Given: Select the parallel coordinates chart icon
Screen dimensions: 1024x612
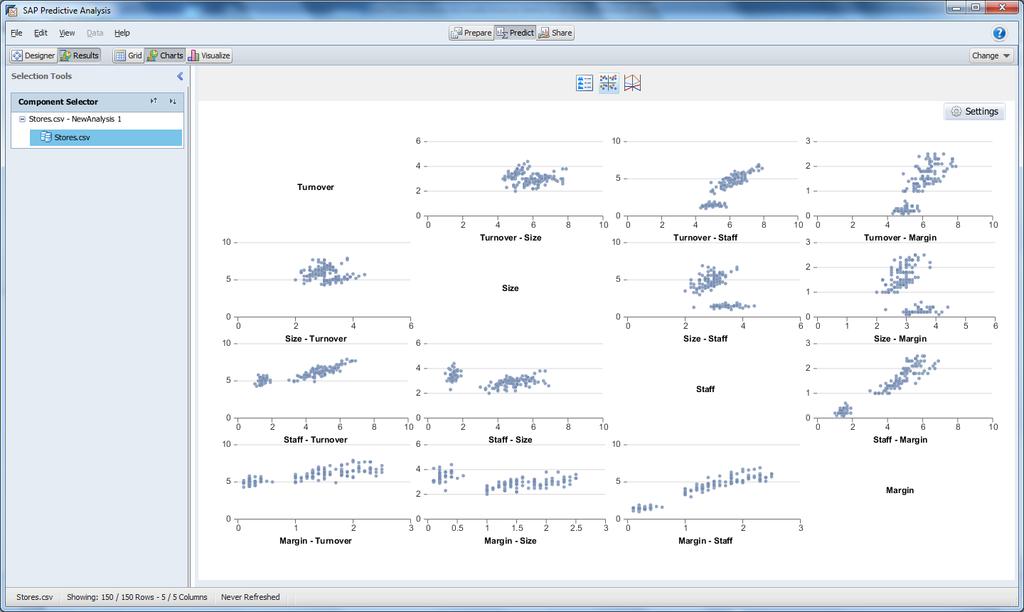Looking at the screenshot, I should (x=632, y=83).
